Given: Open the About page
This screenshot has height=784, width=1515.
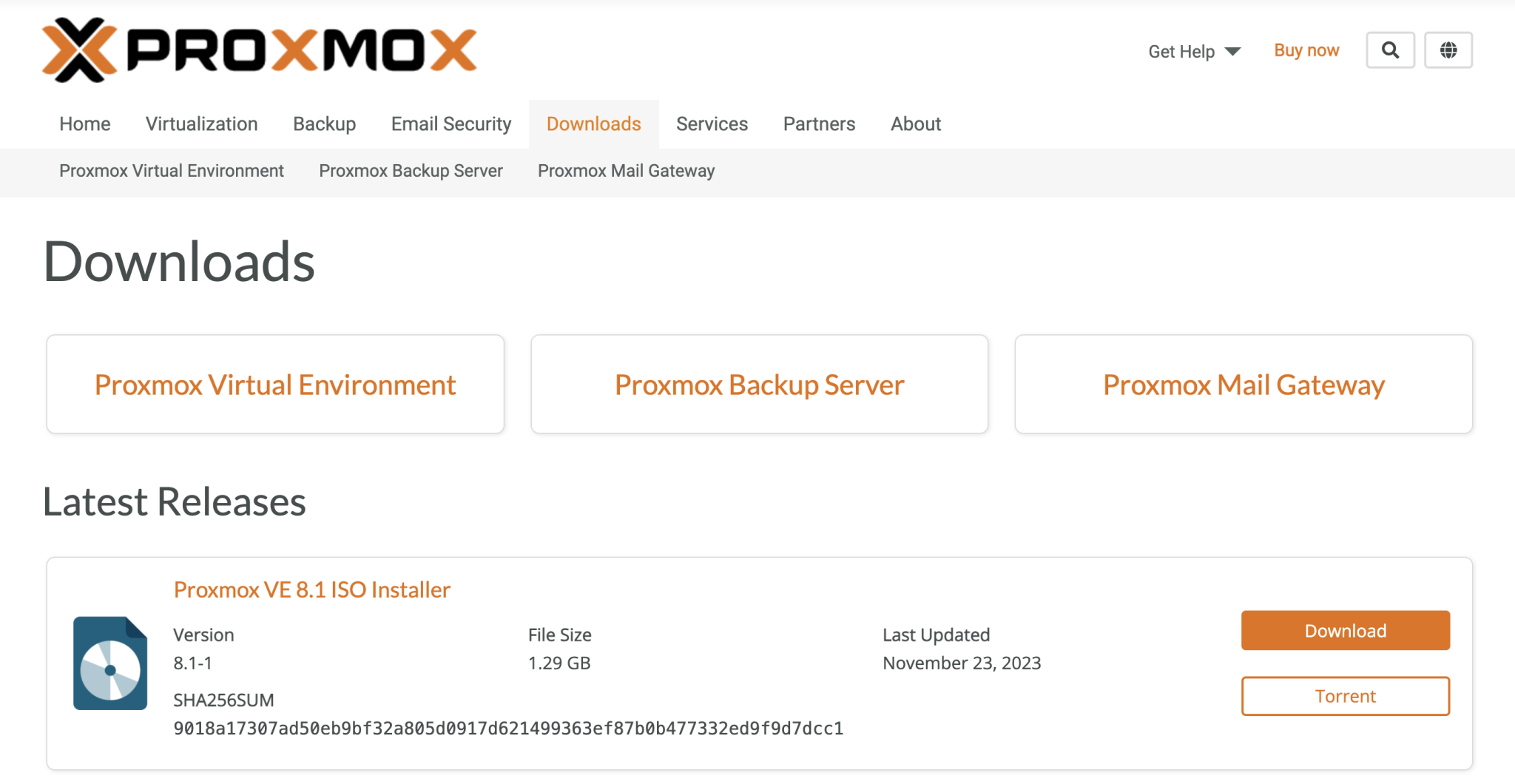Looking at the screenshot, I should pyautogui.click(x=916, y=124).
